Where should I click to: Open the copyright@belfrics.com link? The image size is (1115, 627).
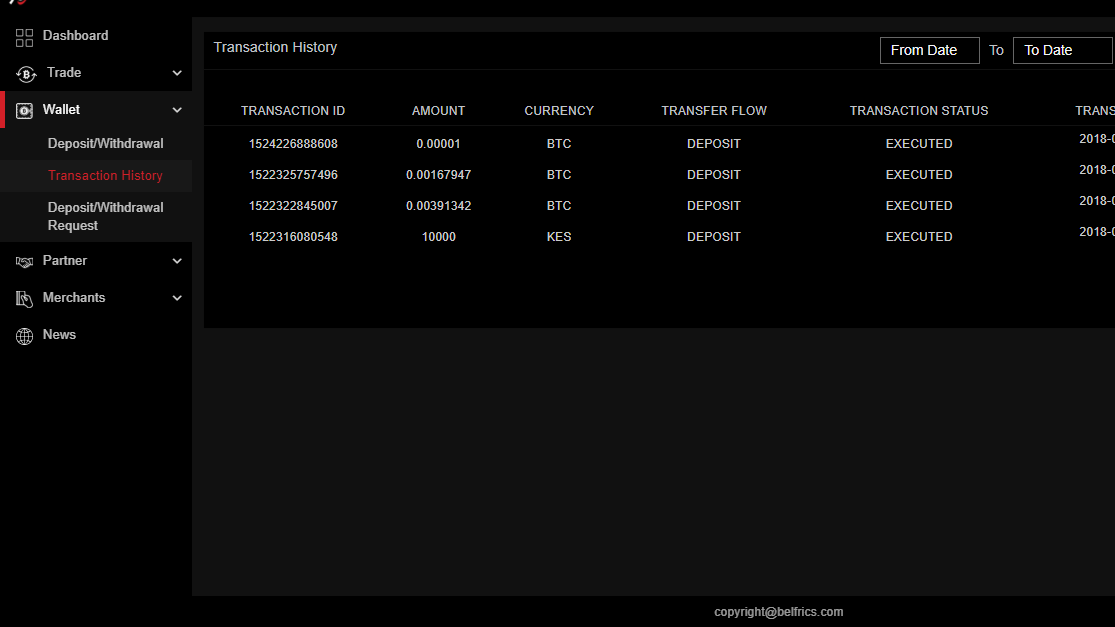[x=777, y=611]
